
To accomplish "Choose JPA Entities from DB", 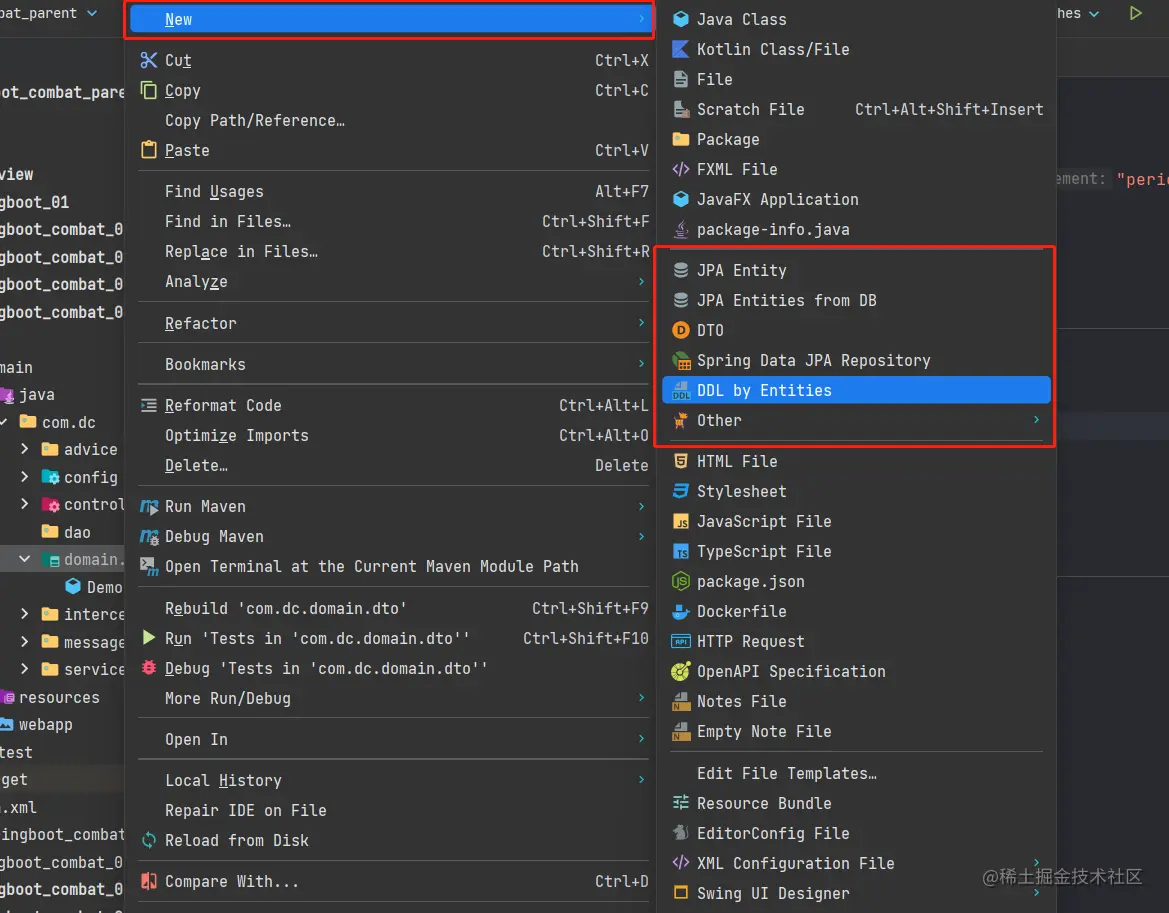I will click(x=856, y=300).
